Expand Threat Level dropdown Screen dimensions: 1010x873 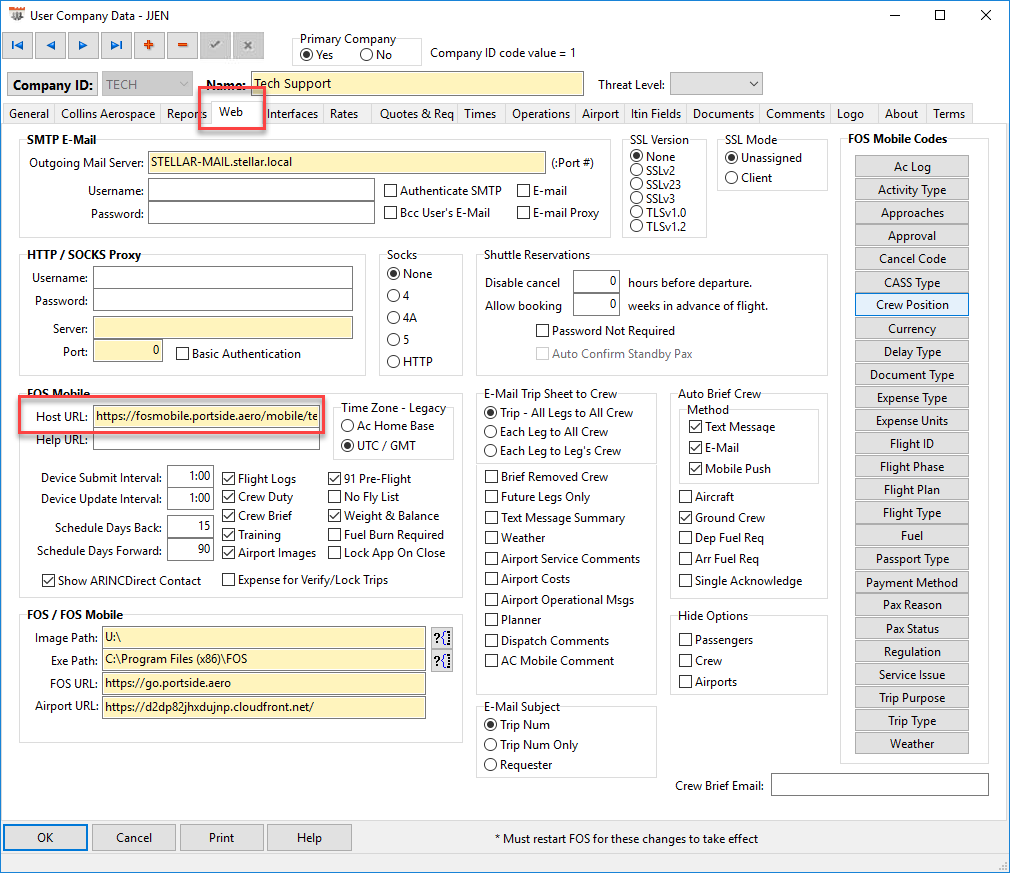[x=716, y=84]
